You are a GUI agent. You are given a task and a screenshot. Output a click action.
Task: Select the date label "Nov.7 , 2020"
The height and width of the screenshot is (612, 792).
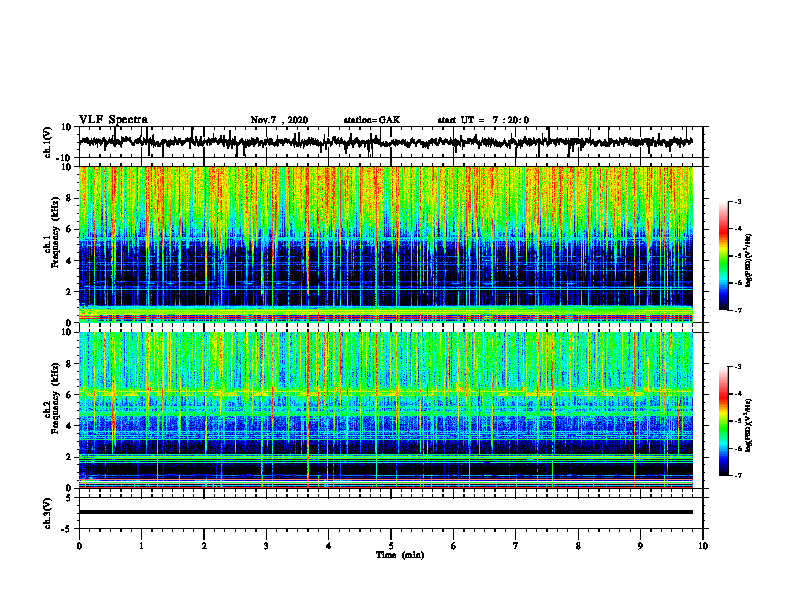(279, 120)
